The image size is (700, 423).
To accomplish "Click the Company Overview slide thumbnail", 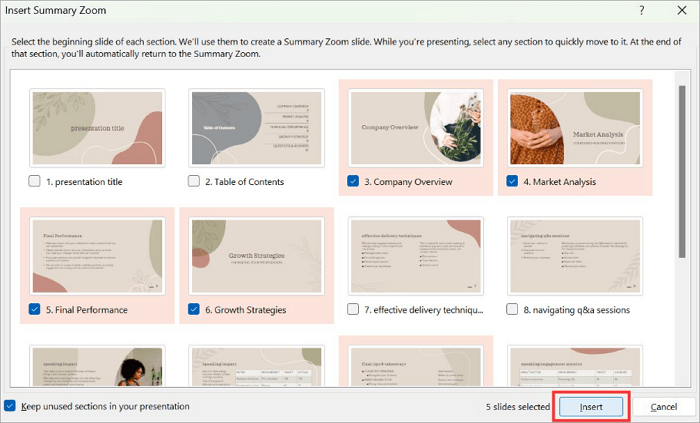I will [416, 128].
